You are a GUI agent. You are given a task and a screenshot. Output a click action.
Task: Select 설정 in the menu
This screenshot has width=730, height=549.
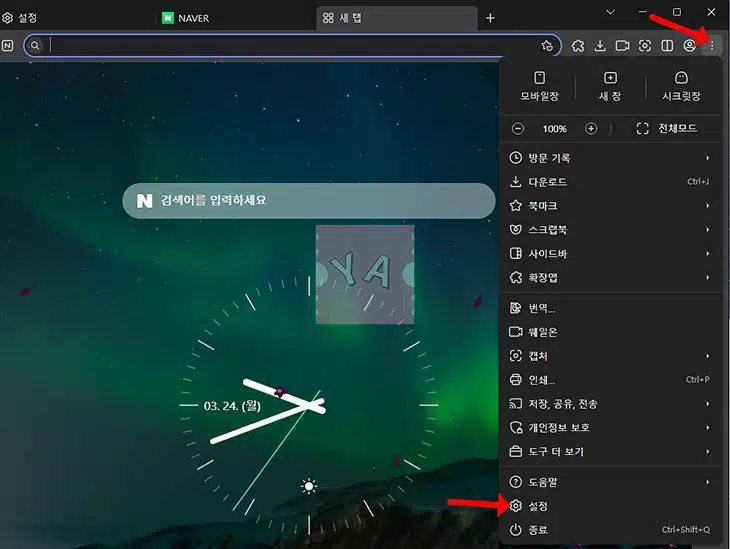538,507
